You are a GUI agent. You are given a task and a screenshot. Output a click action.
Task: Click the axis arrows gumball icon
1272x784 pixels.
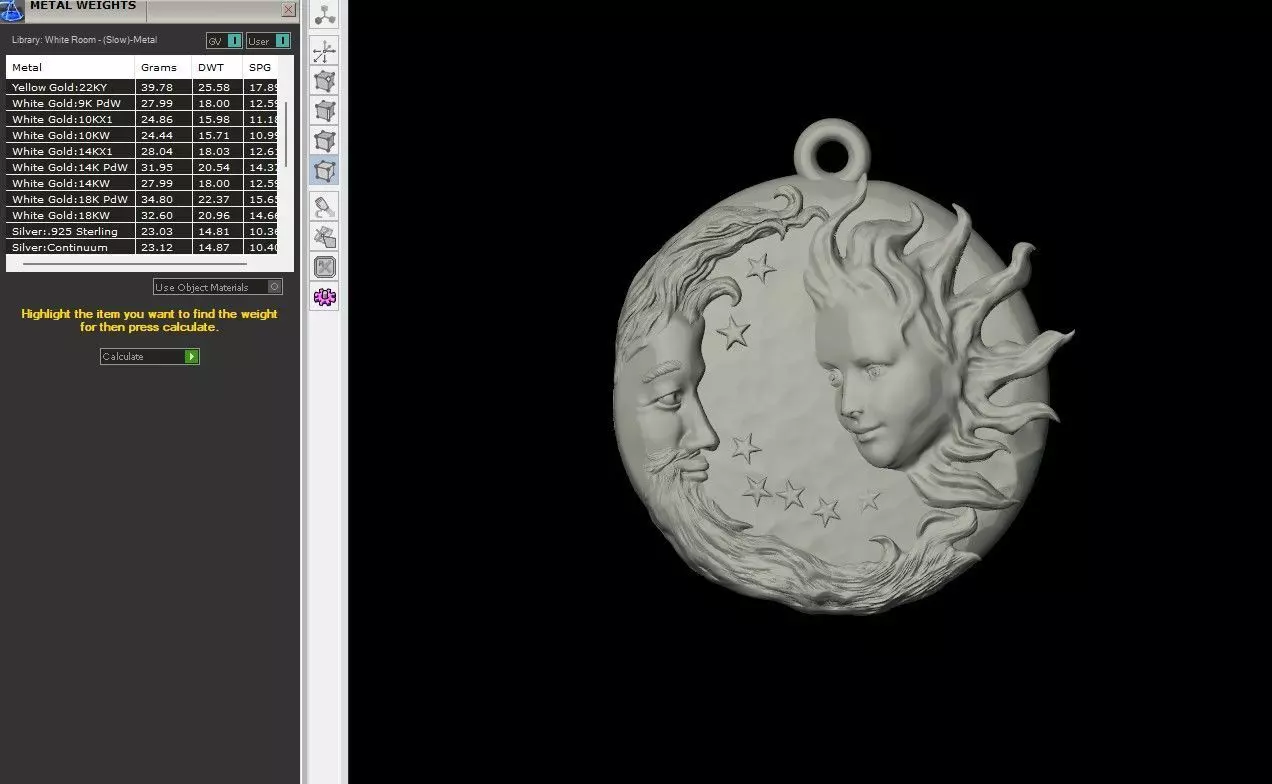coord(325,51)
